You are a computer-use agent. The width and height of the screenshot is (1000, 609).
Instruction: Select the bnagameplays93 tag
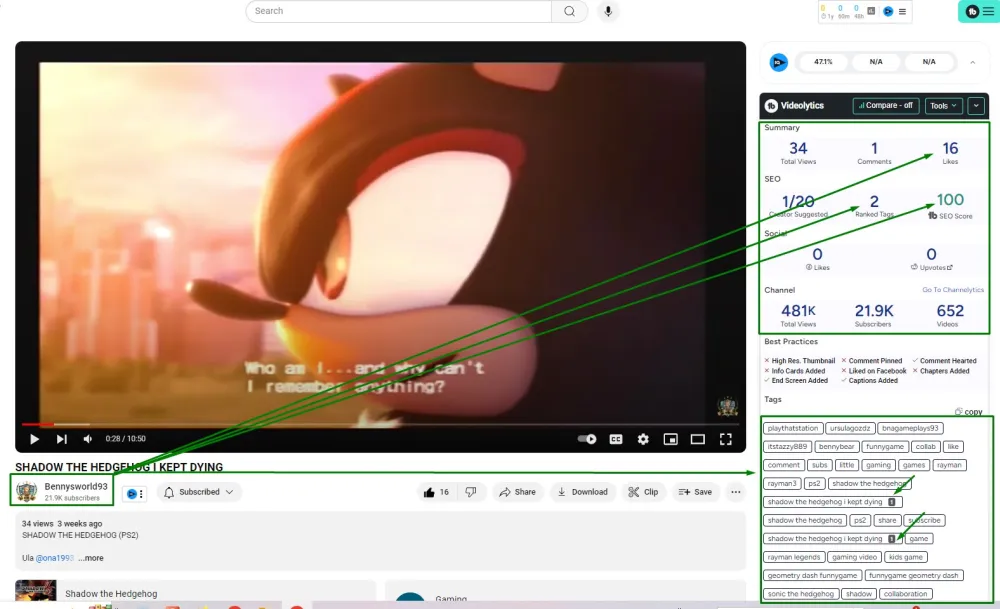click(910, 428)
